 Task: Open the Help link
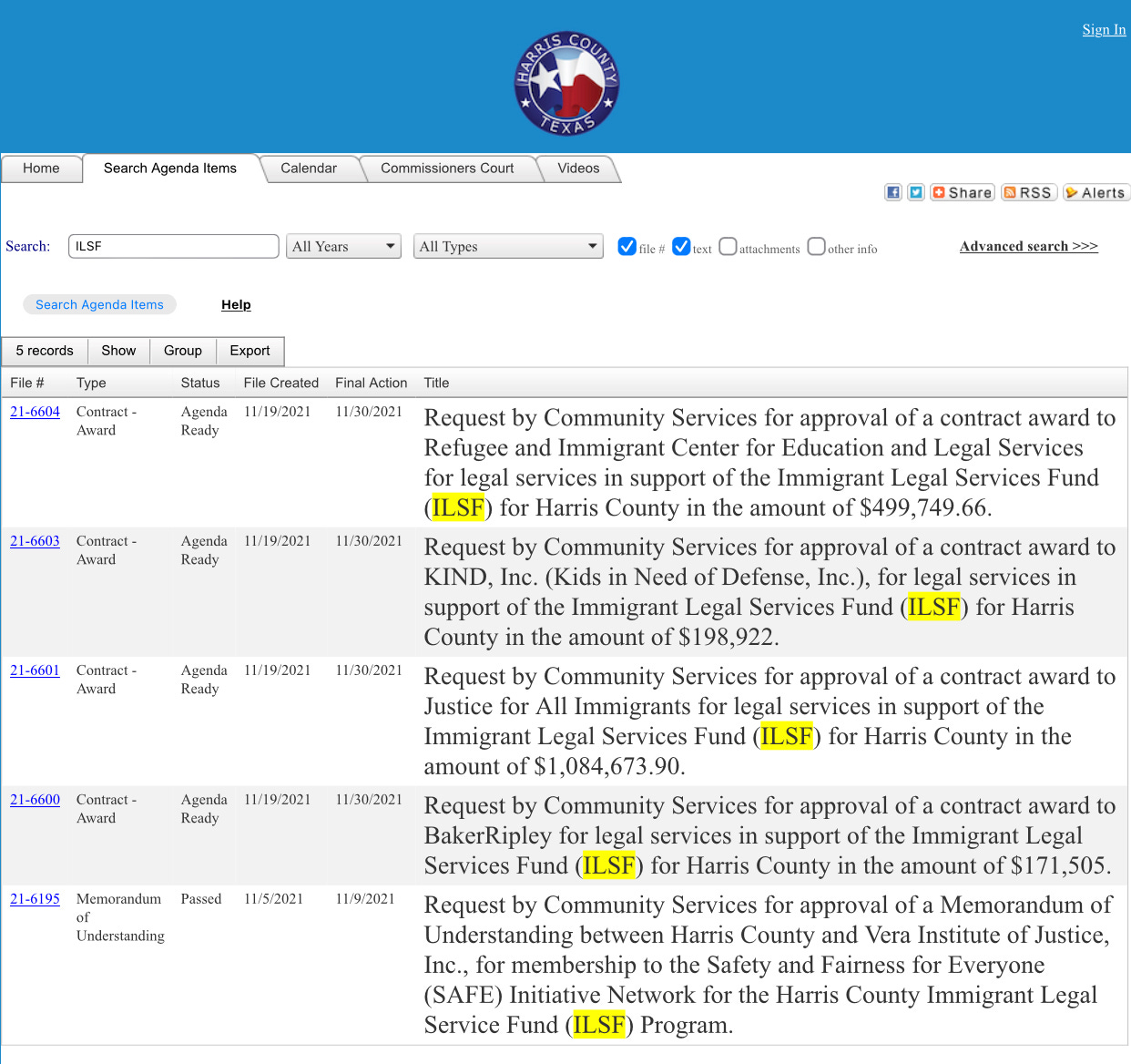point(236,304)
